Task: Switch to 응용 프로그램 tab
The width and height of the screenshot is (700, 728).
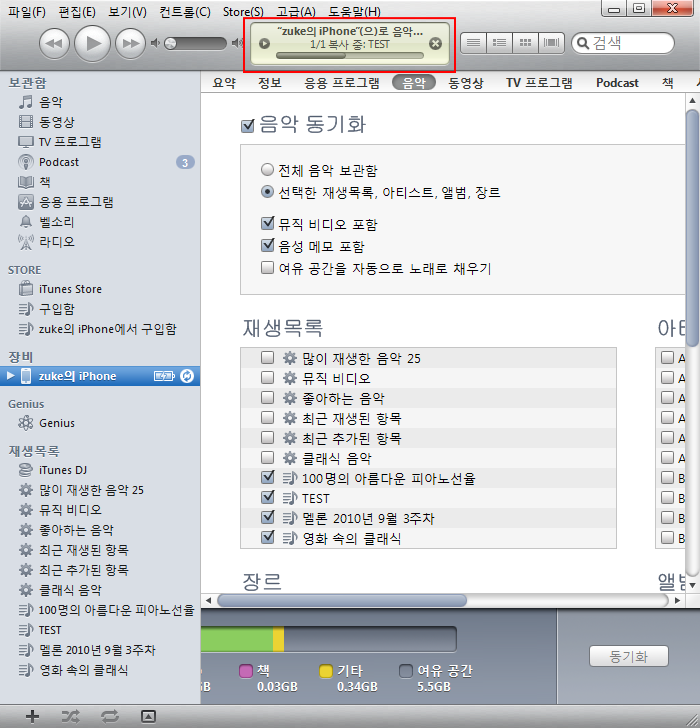Action: 342,83
